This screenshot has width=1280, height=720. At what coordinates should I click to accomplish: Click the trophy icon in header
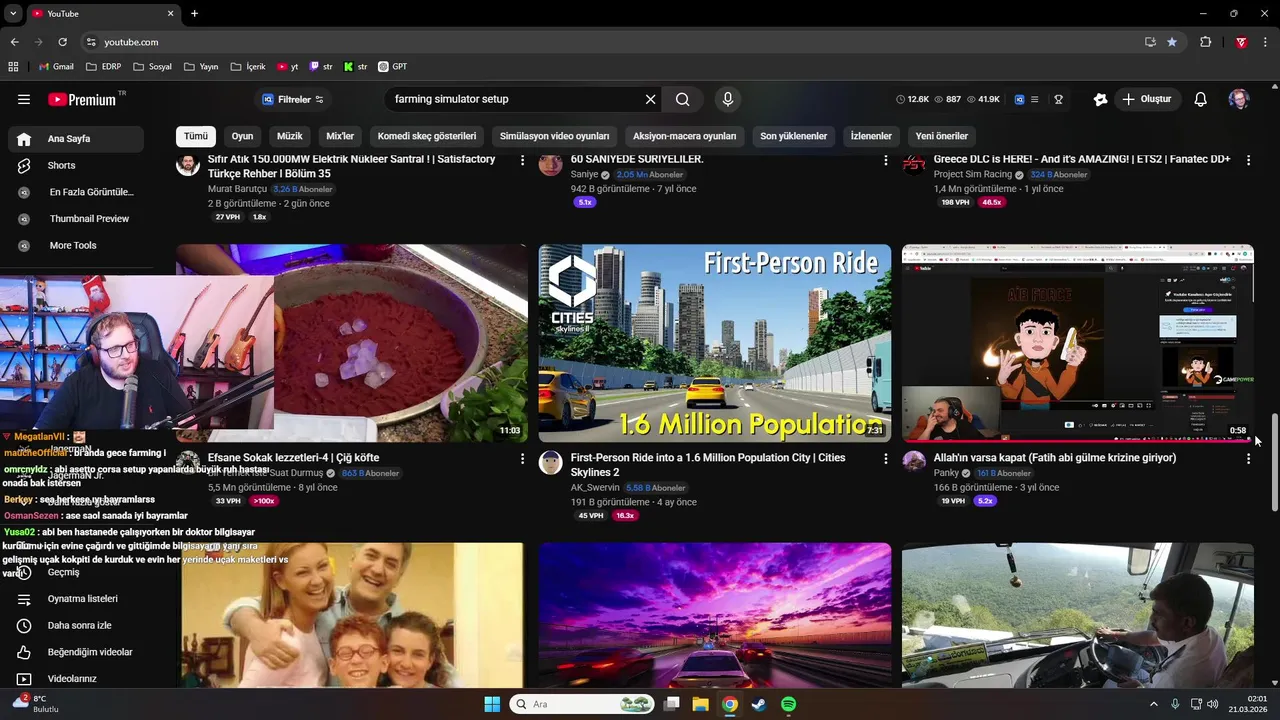tap(1058, 99)
